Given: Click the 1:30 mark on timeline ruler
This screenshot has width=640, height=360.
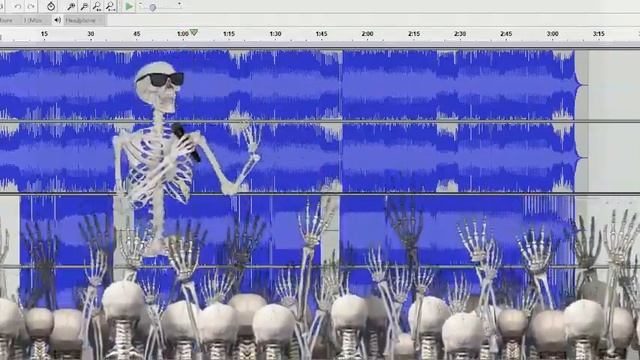Looking at the screenshot, I should (x=276, y=34).
